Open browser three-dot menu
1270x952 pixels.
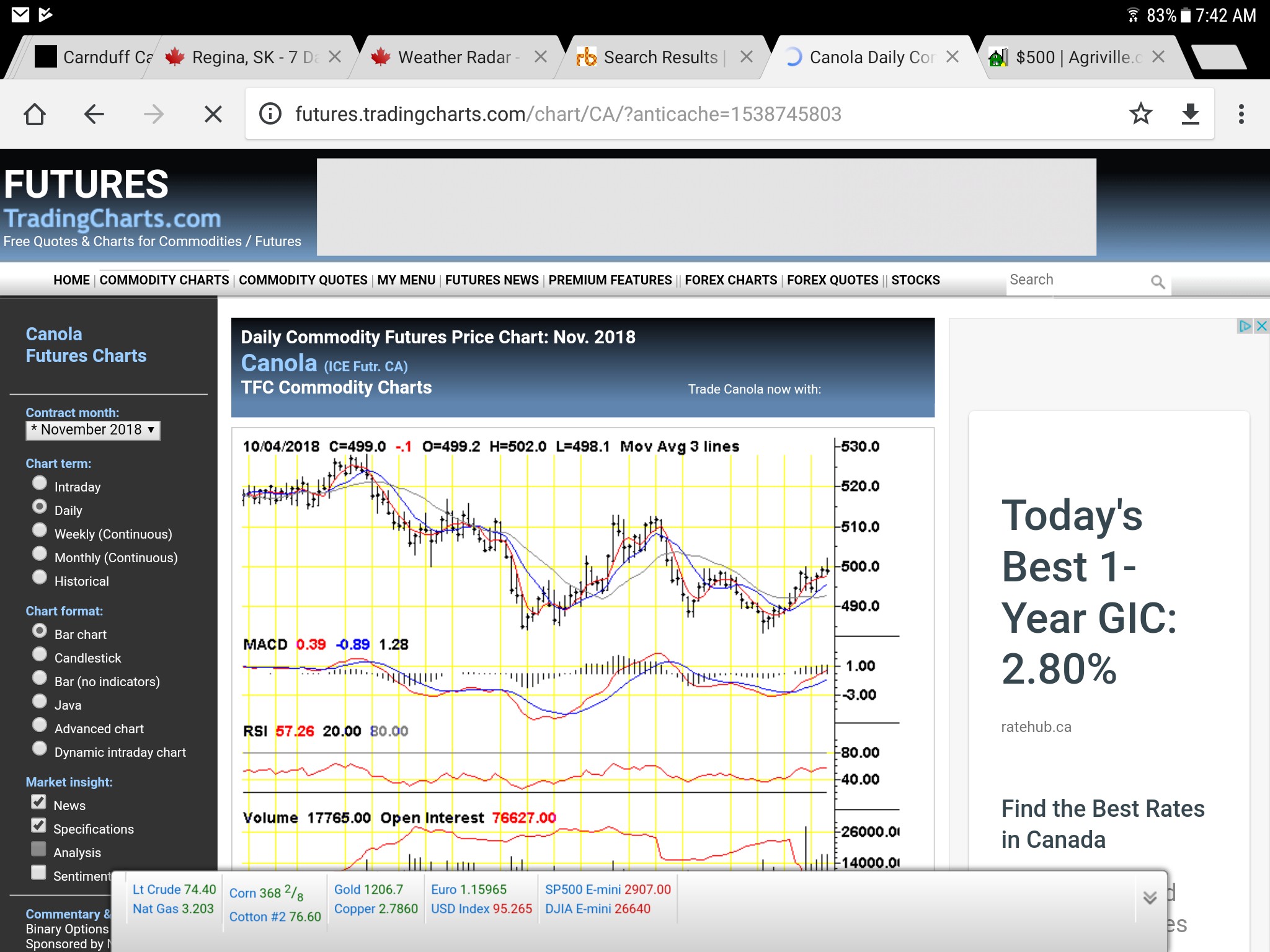click(1241, 114)
